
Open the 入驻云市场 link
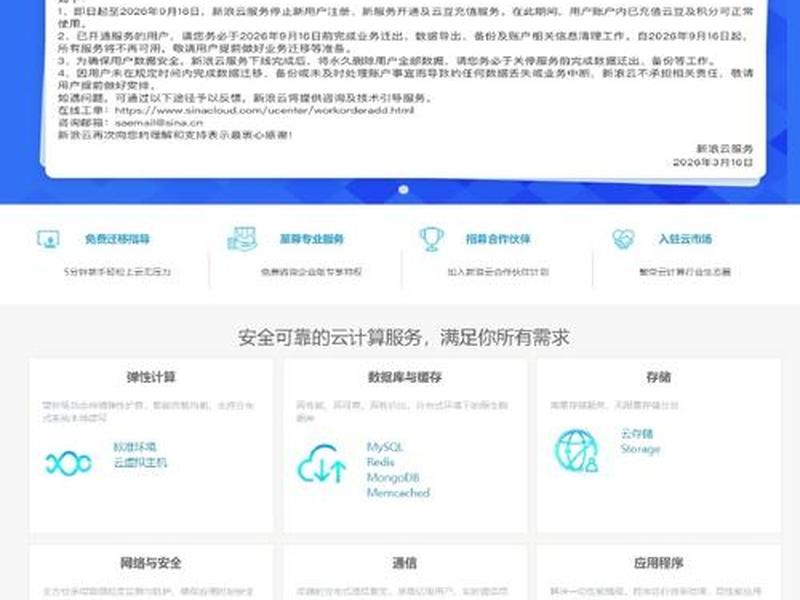pyautogui.click(x=685, y=239)
